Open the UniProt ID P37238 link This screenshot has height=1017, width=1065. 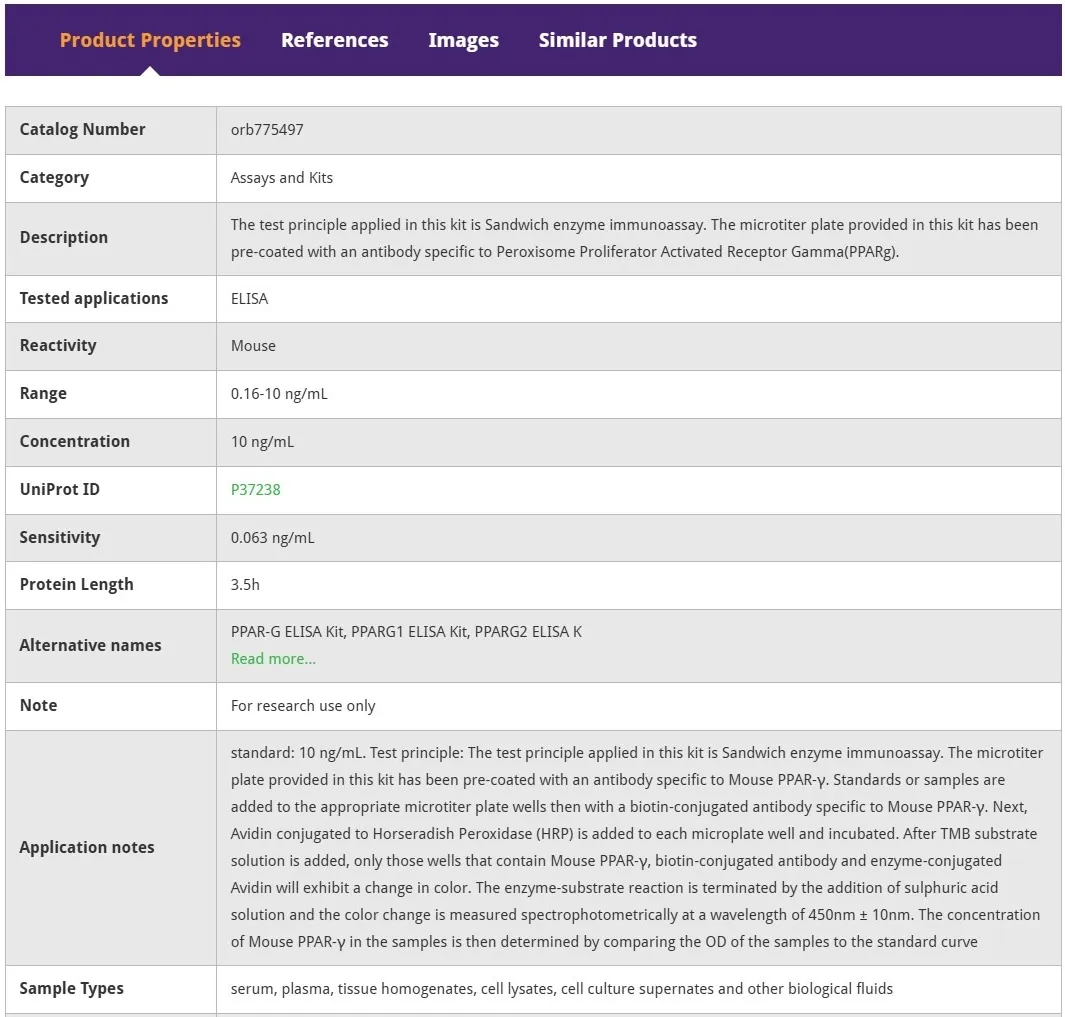coord(255,490)
